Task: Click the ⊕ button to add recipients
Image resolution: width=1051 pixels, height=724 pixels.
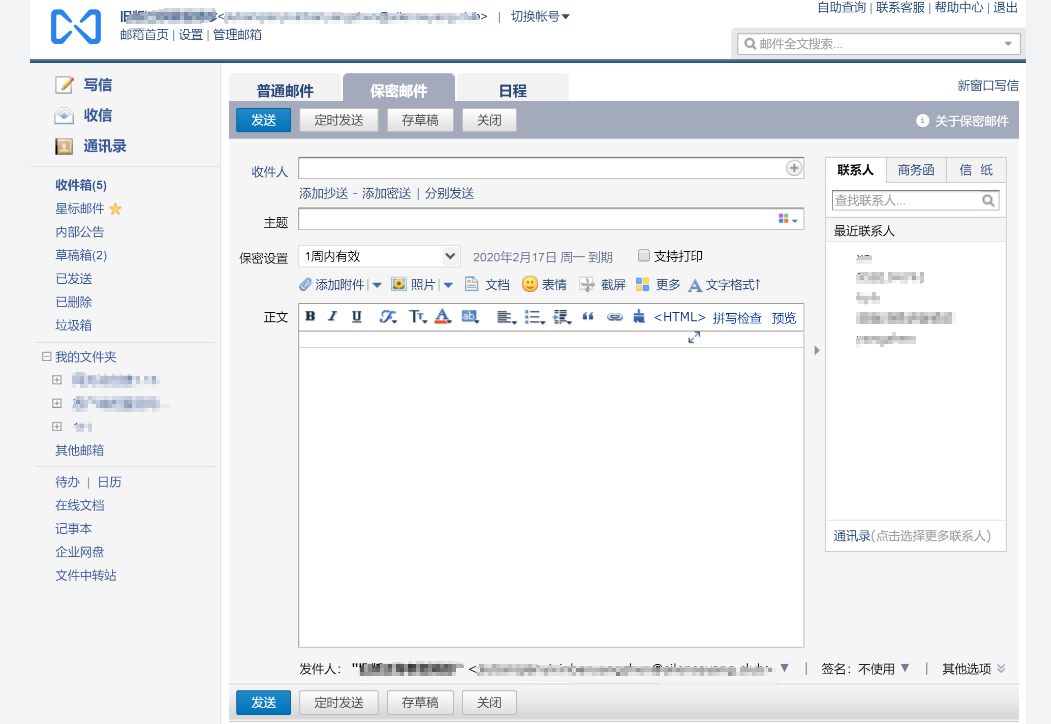Action: 795,167
